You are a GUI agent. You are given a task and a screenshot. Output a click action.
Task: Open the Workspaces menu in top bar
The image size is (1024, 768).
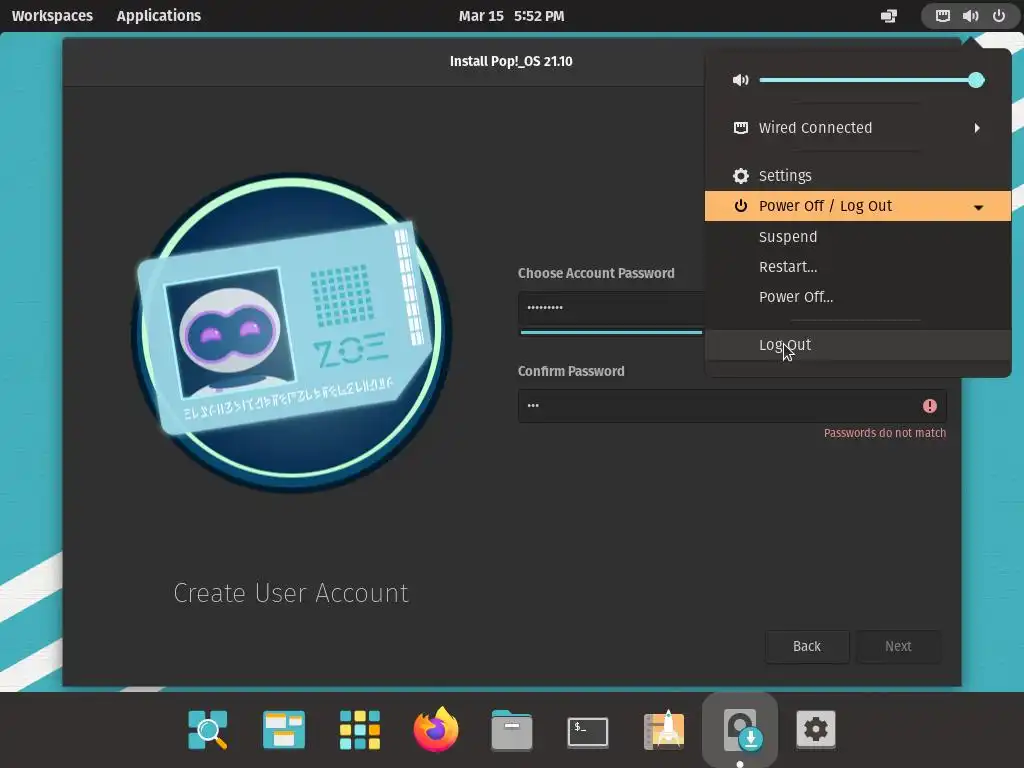(x=52, y=16)
